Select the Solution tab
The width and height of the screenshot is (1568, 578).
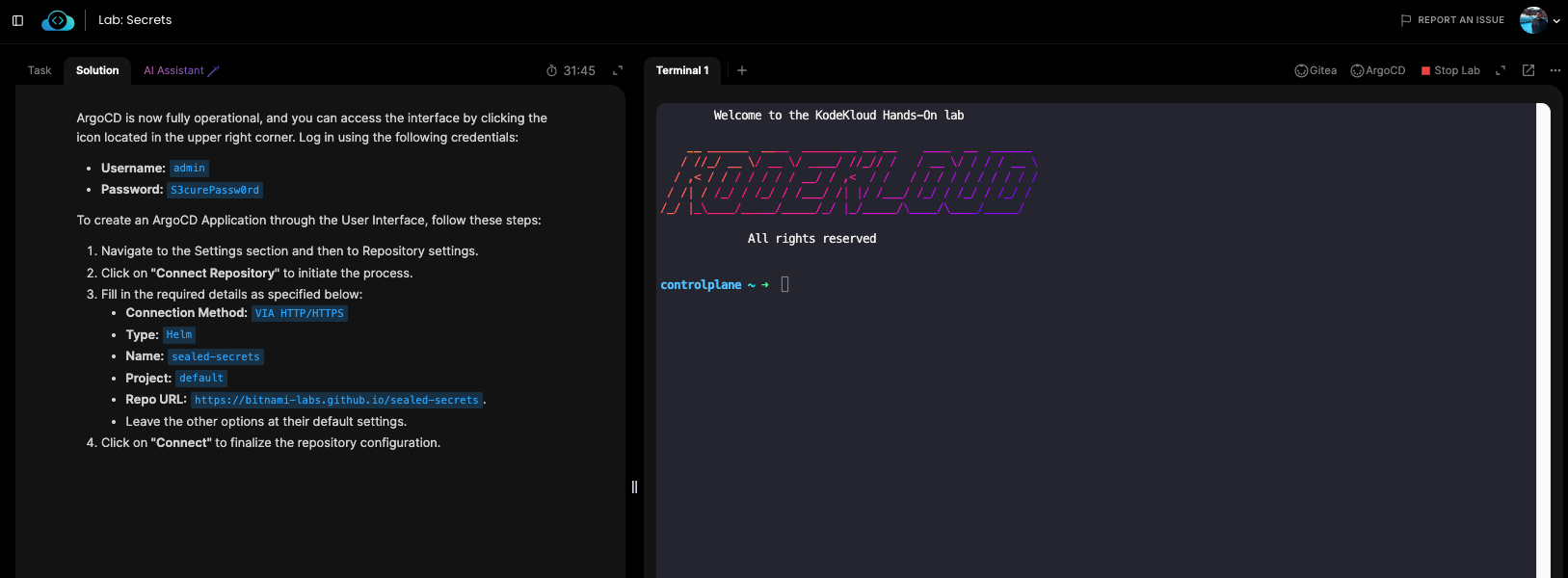(x=97, y=70)
